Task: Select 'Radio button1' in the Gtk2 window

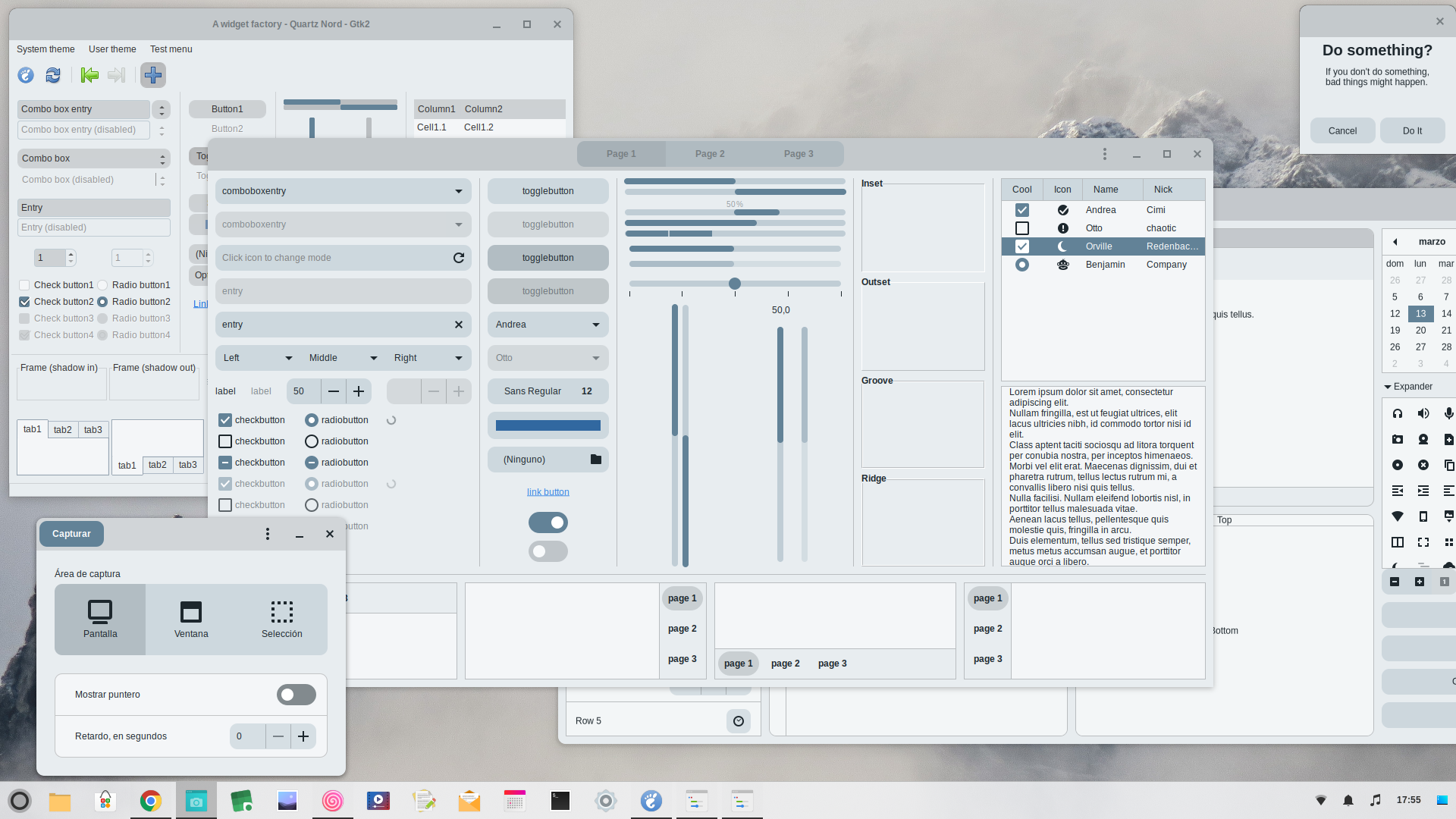Action: point(102,285)
